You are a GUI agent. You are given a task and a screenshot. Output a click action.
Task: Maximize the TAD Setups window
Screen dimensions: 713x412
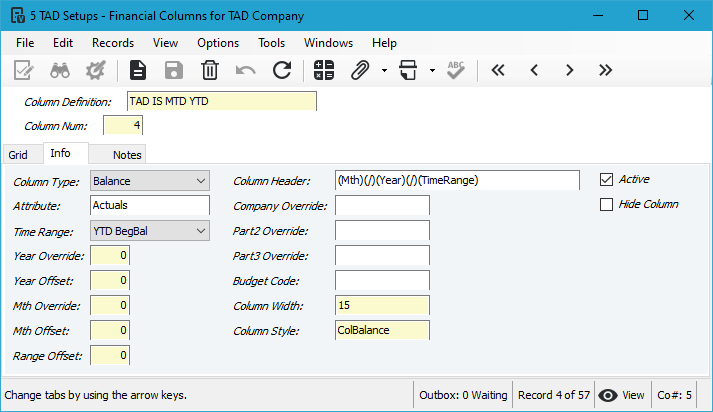pos(643,15)
